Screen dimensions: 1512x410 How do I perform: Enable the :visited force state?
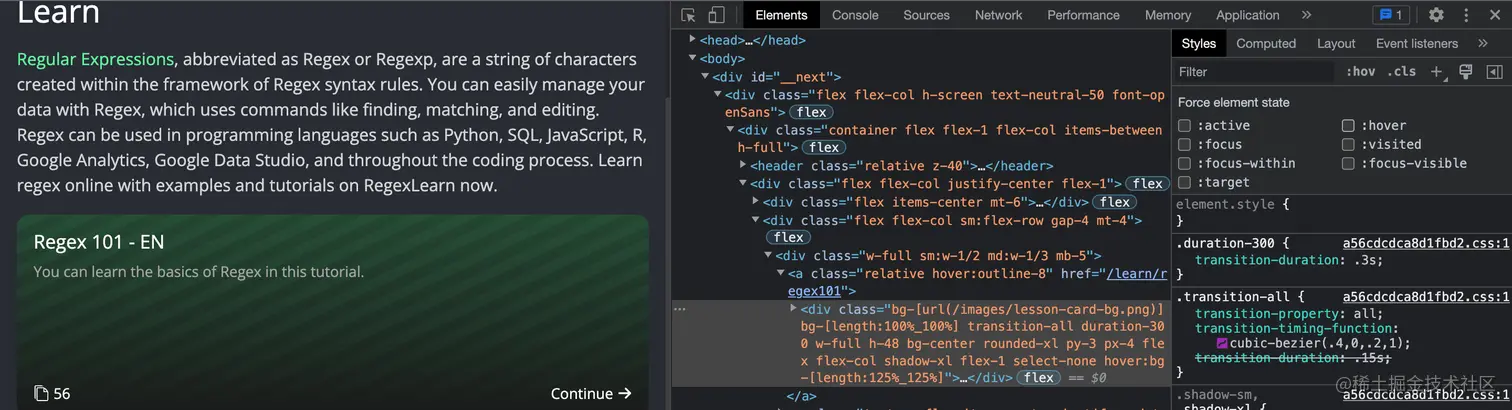[x=1348, y=145]
